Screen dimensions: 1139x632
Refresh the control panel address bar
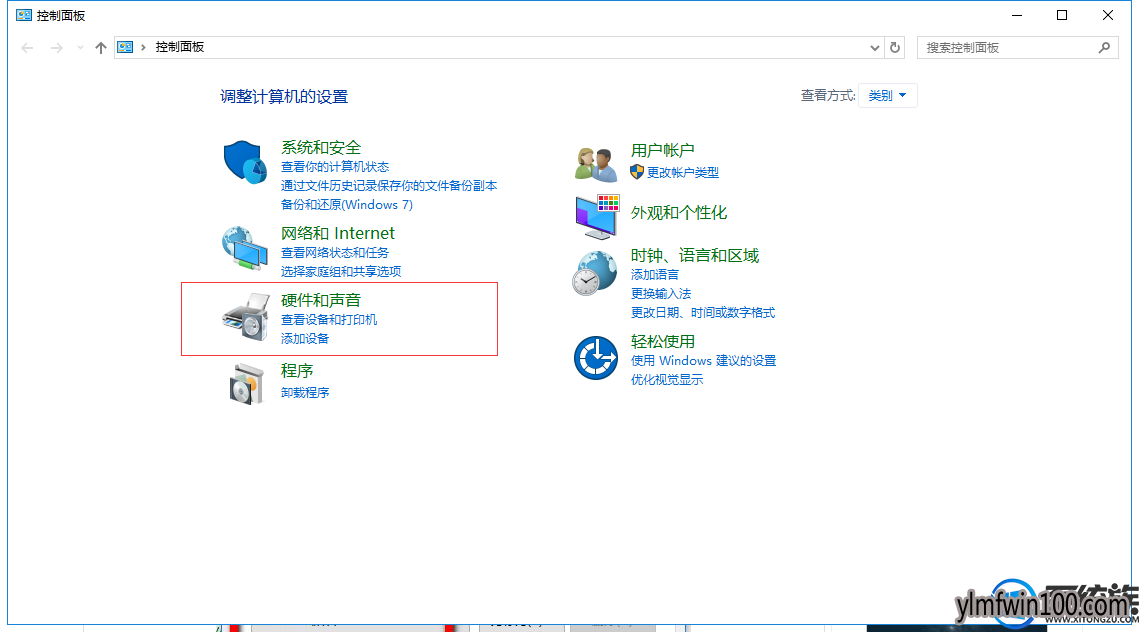pyautogui.click(x=895, y=47)
